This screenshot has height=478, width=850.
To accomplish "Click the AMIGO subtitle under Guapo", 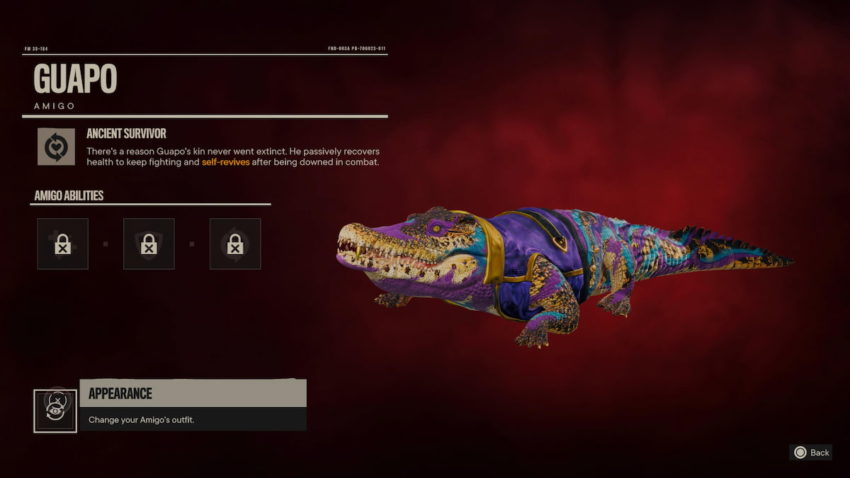I will pos(54,106).
